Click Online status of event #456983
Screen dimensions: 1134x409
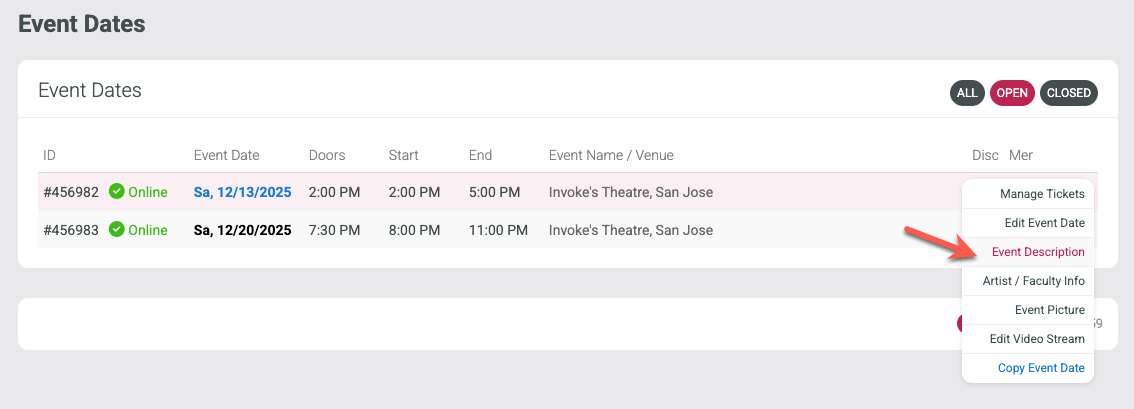tap(148, 230)
